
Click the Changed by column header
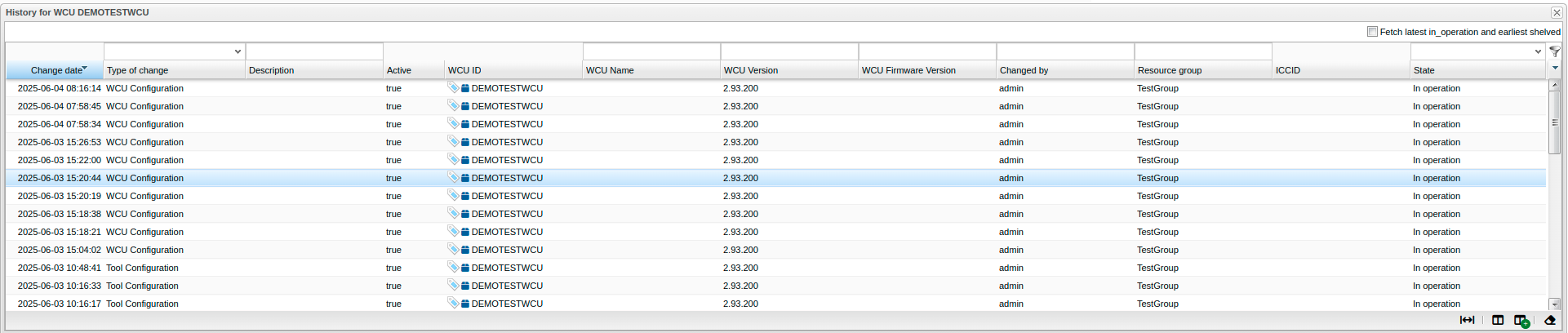pyautogui.click(x=1024, y=70)
